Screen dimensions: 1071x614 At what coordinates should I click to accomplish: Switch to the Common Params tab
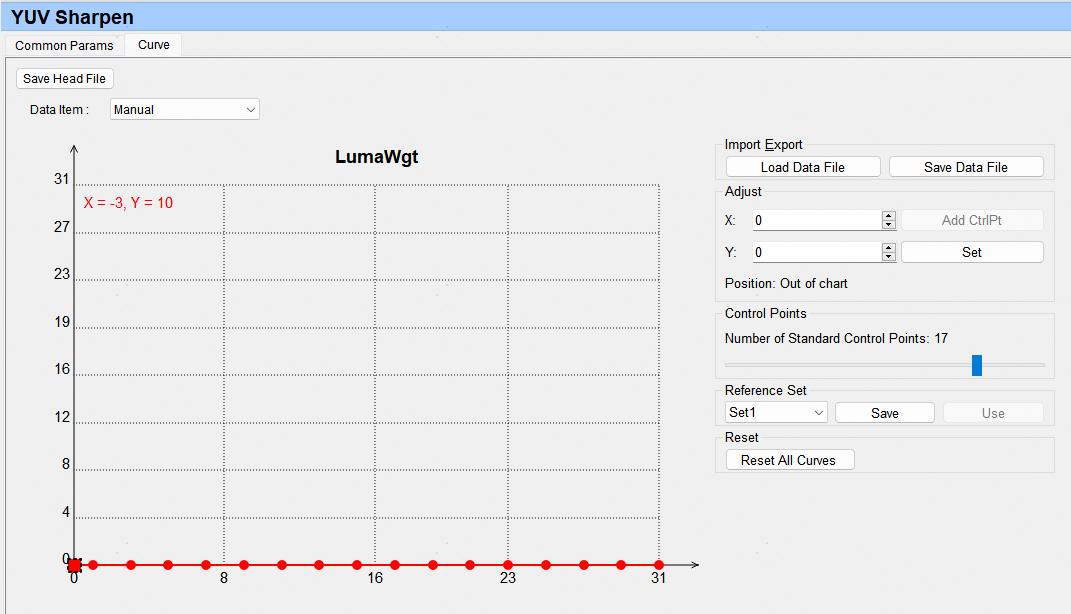64,46
